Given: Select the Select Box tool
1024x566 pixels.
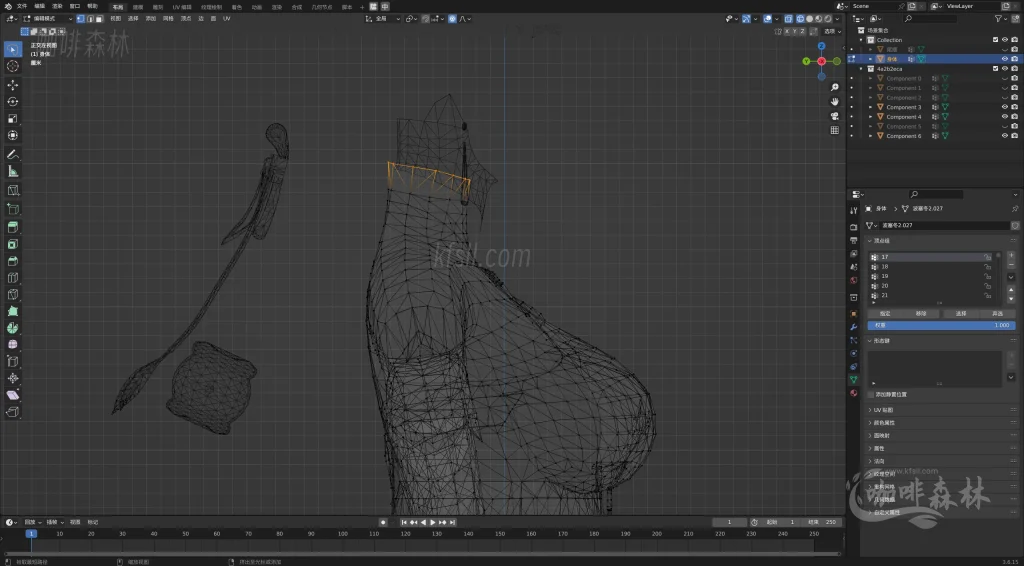Looking at the screenshot, I should (12, 50).
